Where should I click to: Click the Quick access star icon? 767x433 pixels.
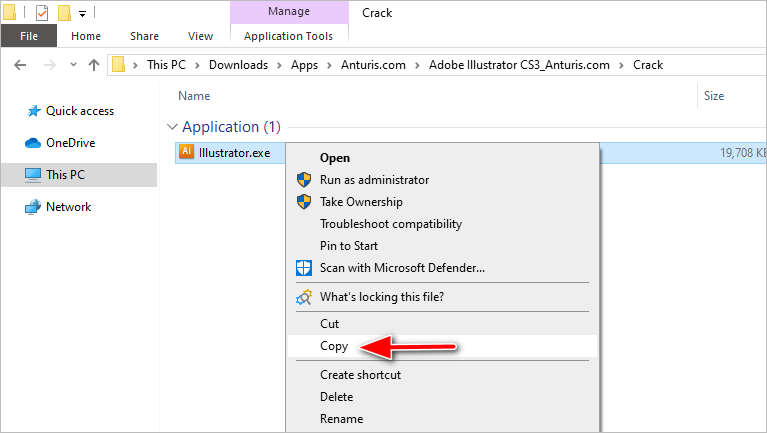pyautogui.click(x=33, y=111)
